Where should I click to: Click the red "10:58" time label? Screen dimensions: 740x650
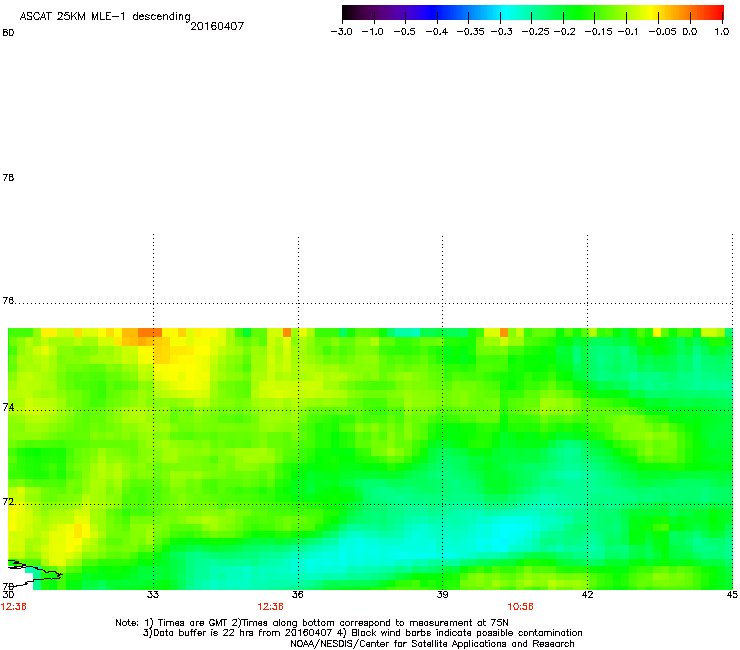point(520,607)
